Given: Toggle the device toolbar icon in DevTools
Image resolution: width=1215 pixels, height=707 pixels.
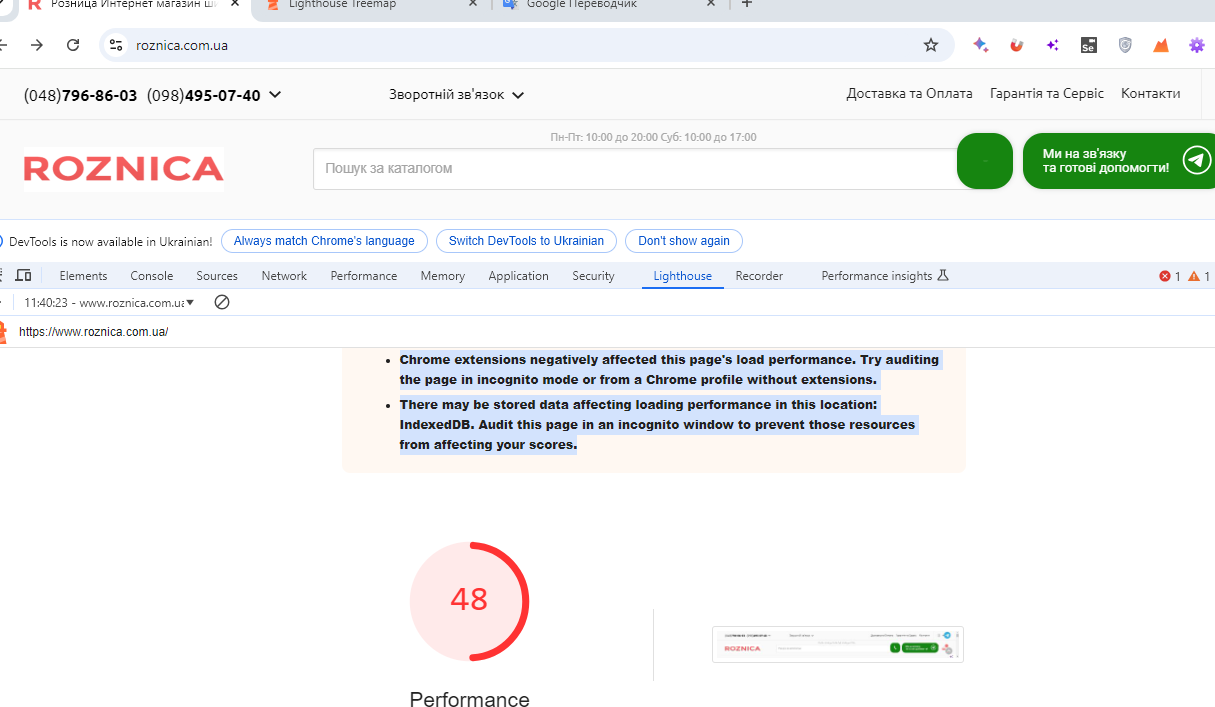Looking at the screenshot, I should (x=24, y=276).
